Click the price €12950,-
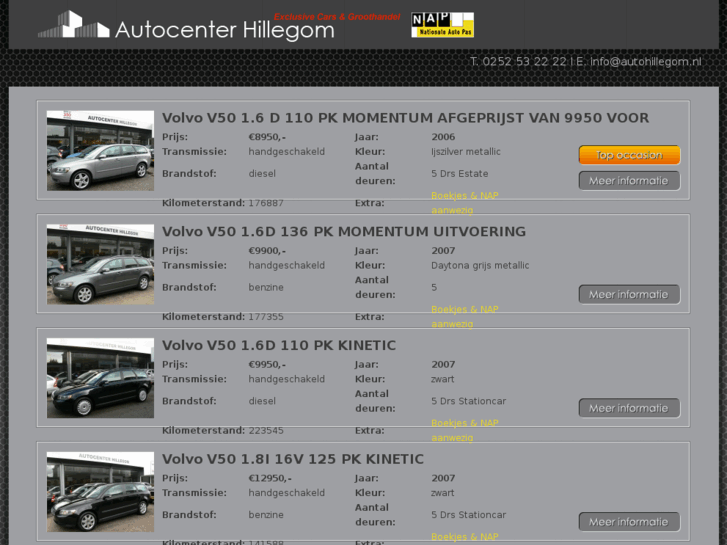The height and width of the screenshot is (545, 727). 270,478
